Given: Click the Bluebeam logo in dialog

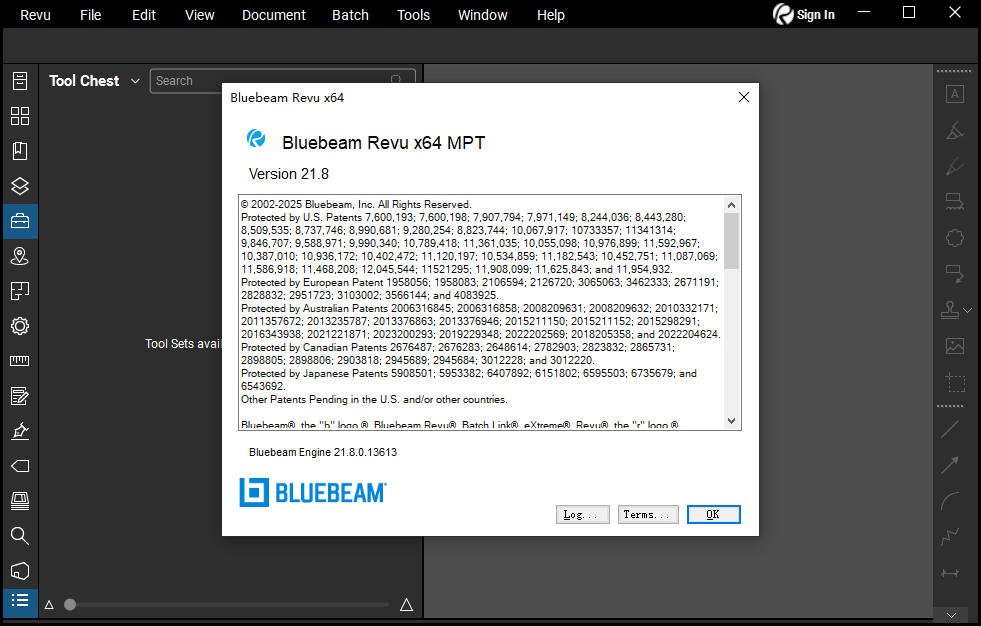Looking at the screenshot, I should (313, 493).
